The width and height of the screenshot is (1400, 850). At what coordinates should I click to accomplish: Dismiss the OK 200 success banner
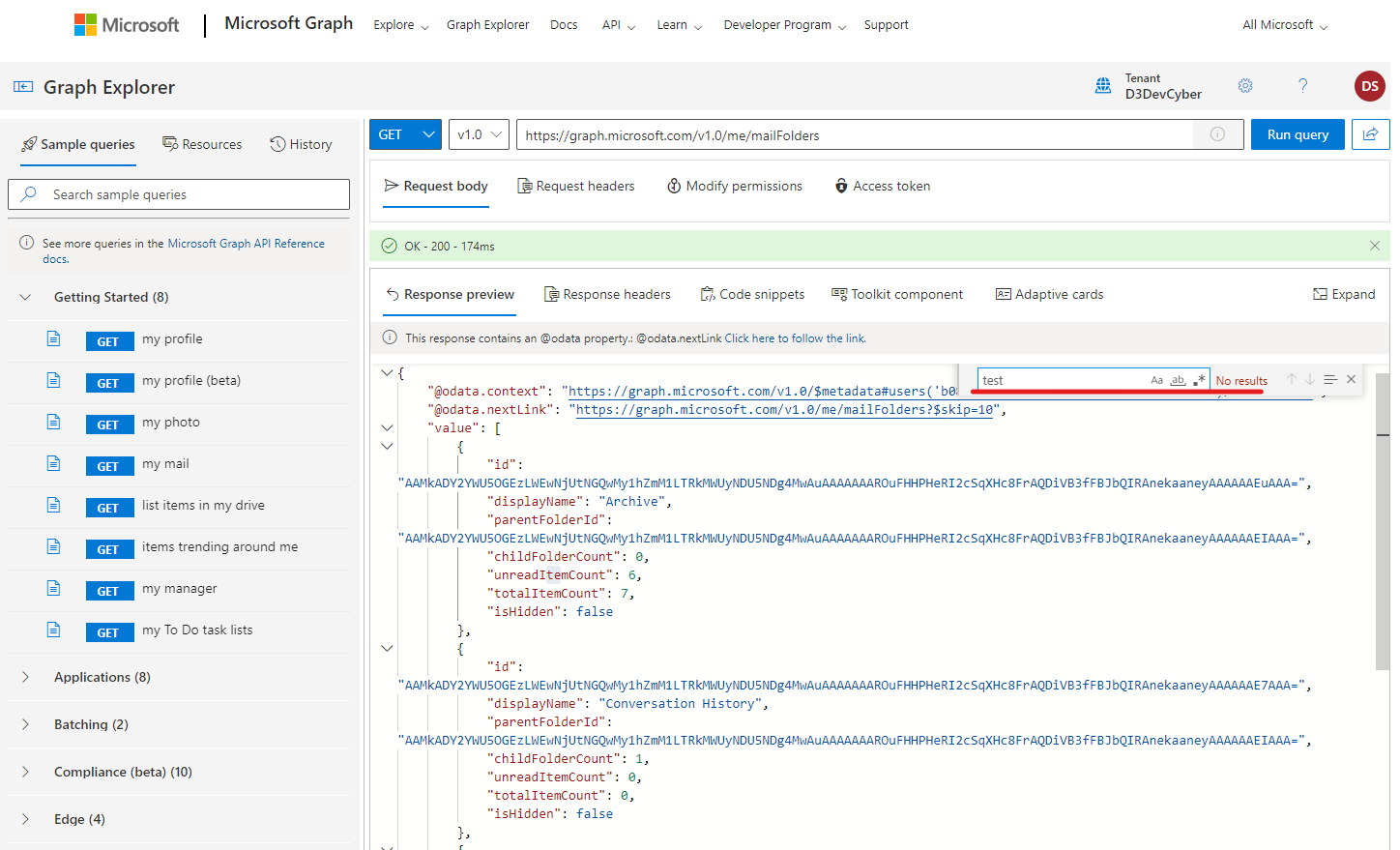[1375, 246]
